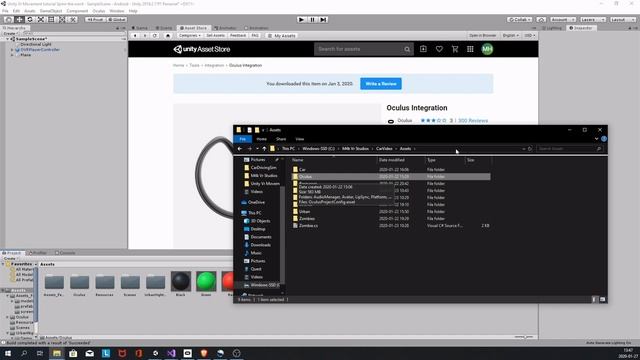640x360 pixels.
Task: Click the Feedback button
Action: point(238,36)
